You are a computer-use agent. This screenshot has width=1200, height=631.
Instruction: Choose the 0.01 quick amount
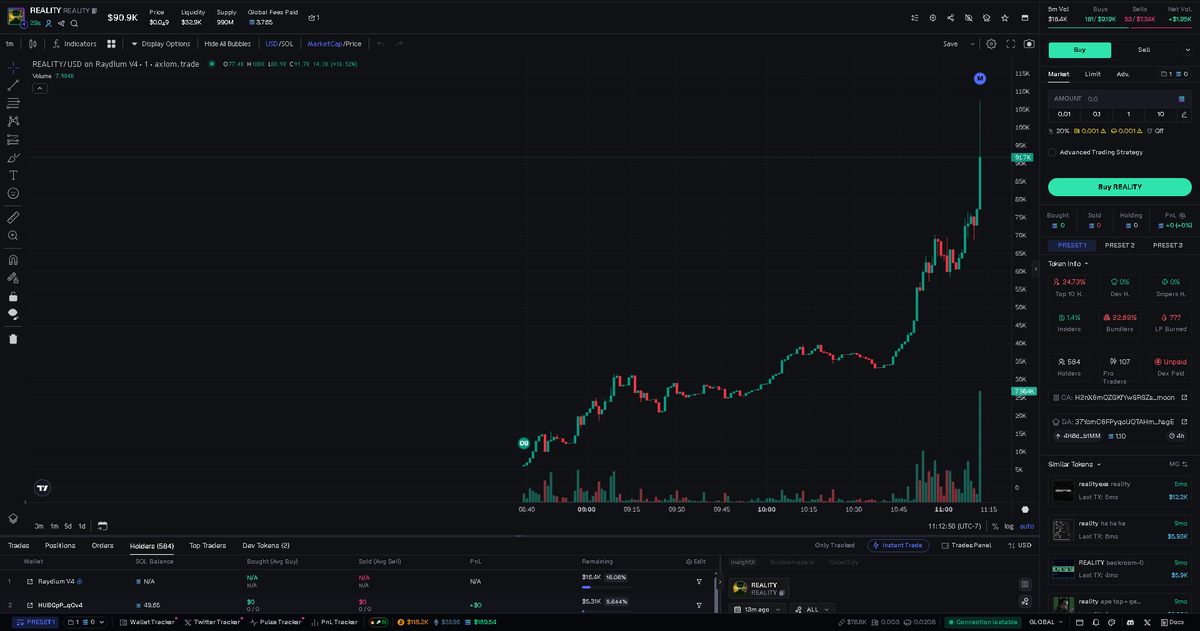[1064, 114]
